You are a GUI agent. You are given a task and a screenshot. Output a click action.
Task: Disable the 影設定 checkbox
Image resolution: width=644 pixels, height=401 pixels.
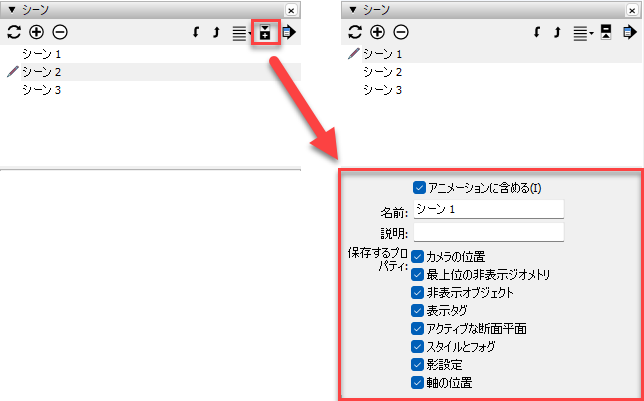tap(418, 365)
